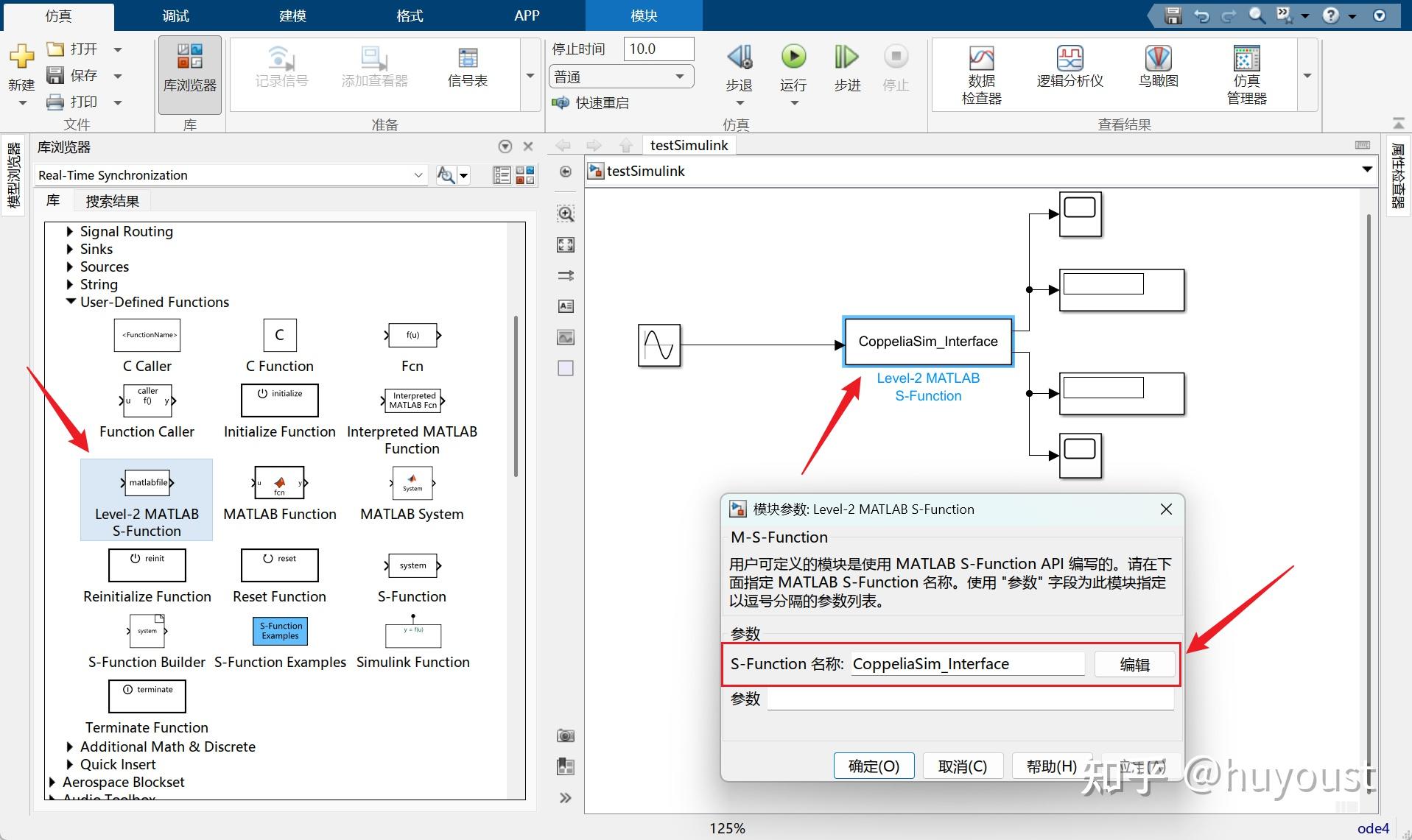Toggle the Library Browser (库浏览器) button

189,74
